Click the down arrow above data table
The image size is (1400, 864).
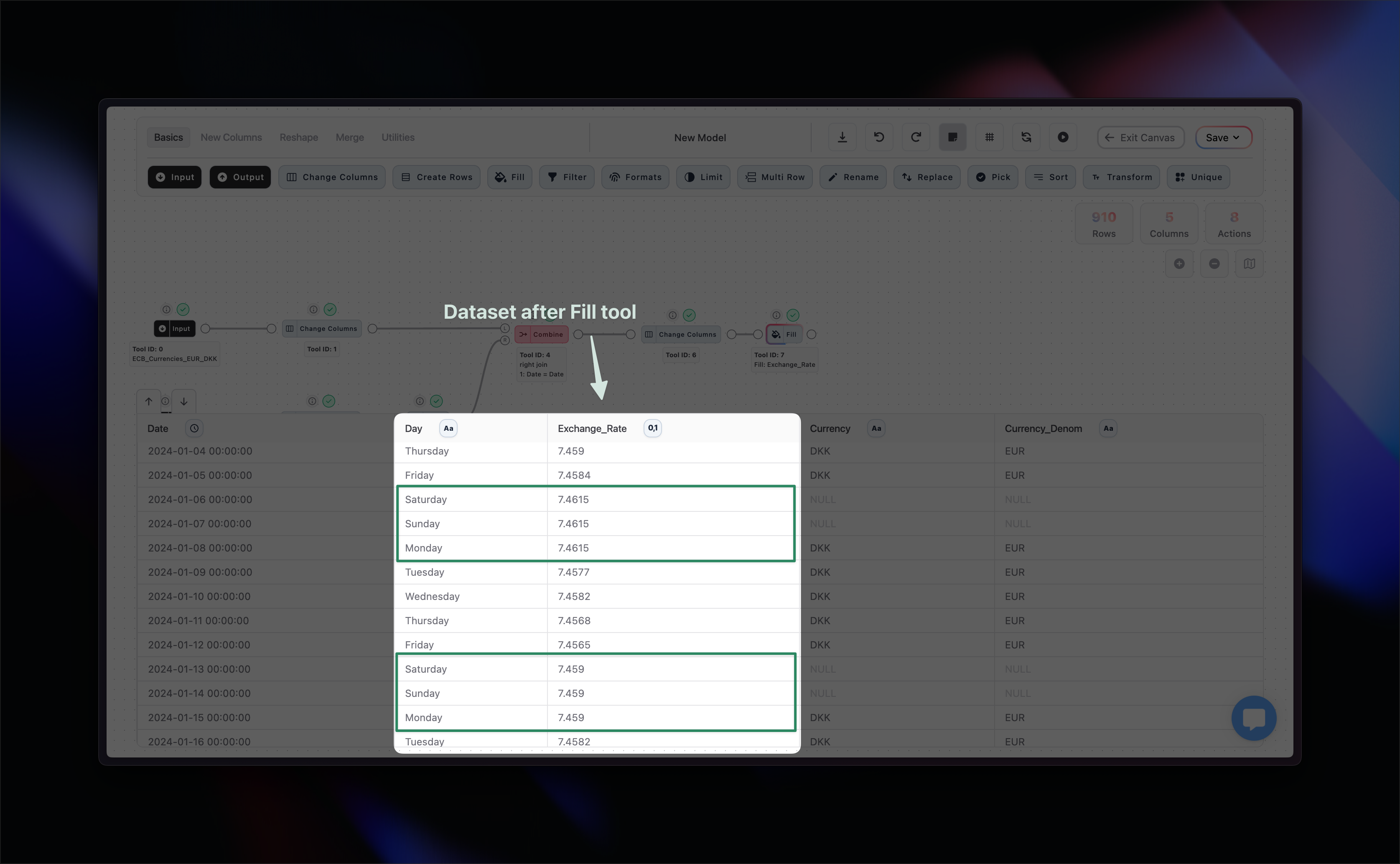184,401
